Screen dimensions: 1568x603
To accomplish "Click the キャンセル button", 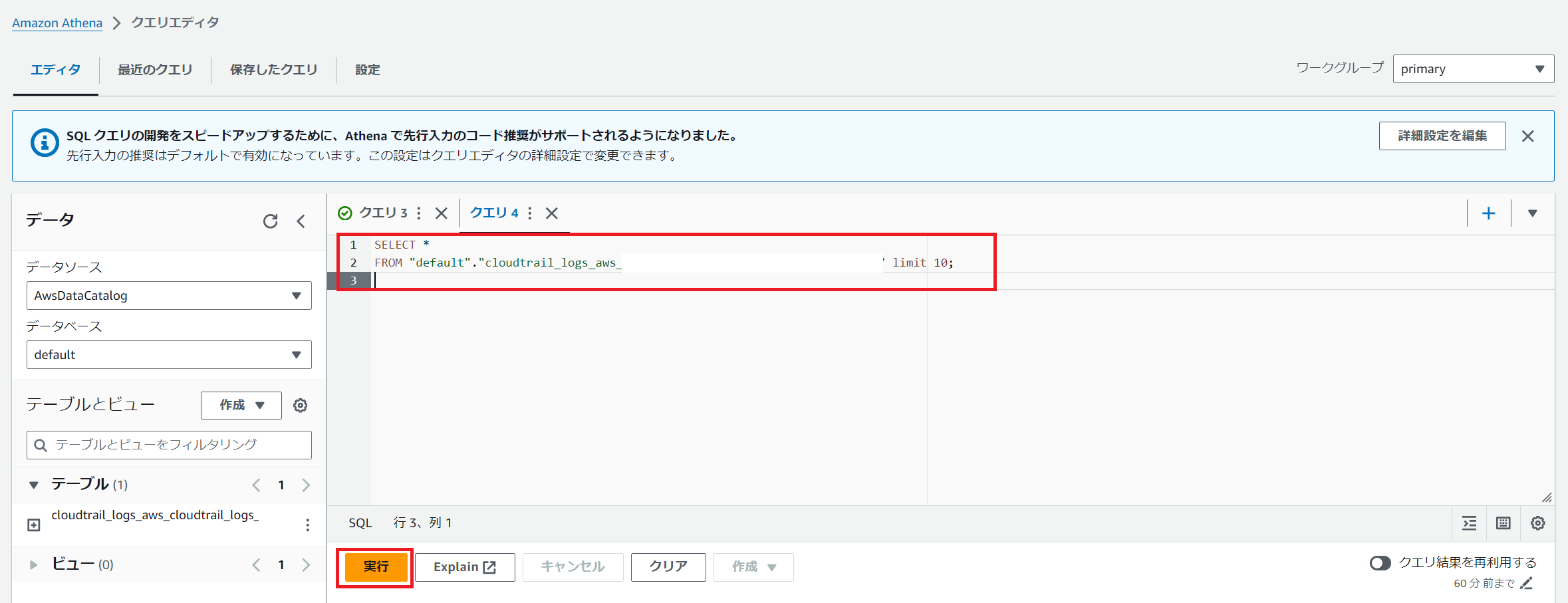I will [573, 567].
